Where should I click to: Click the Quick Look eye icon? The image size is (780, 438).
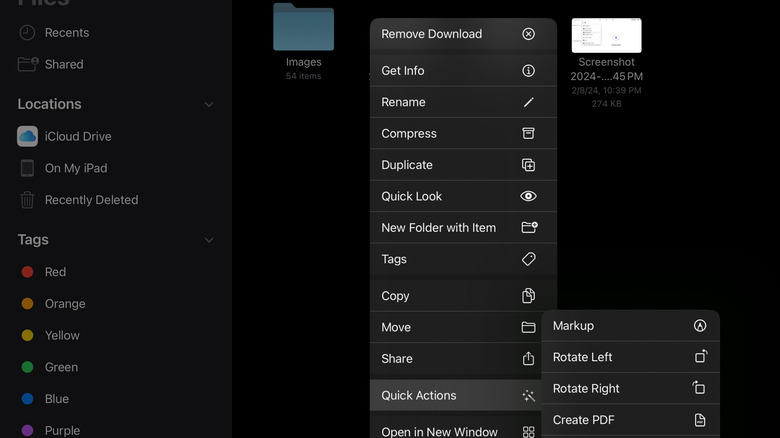pos(528,196)
